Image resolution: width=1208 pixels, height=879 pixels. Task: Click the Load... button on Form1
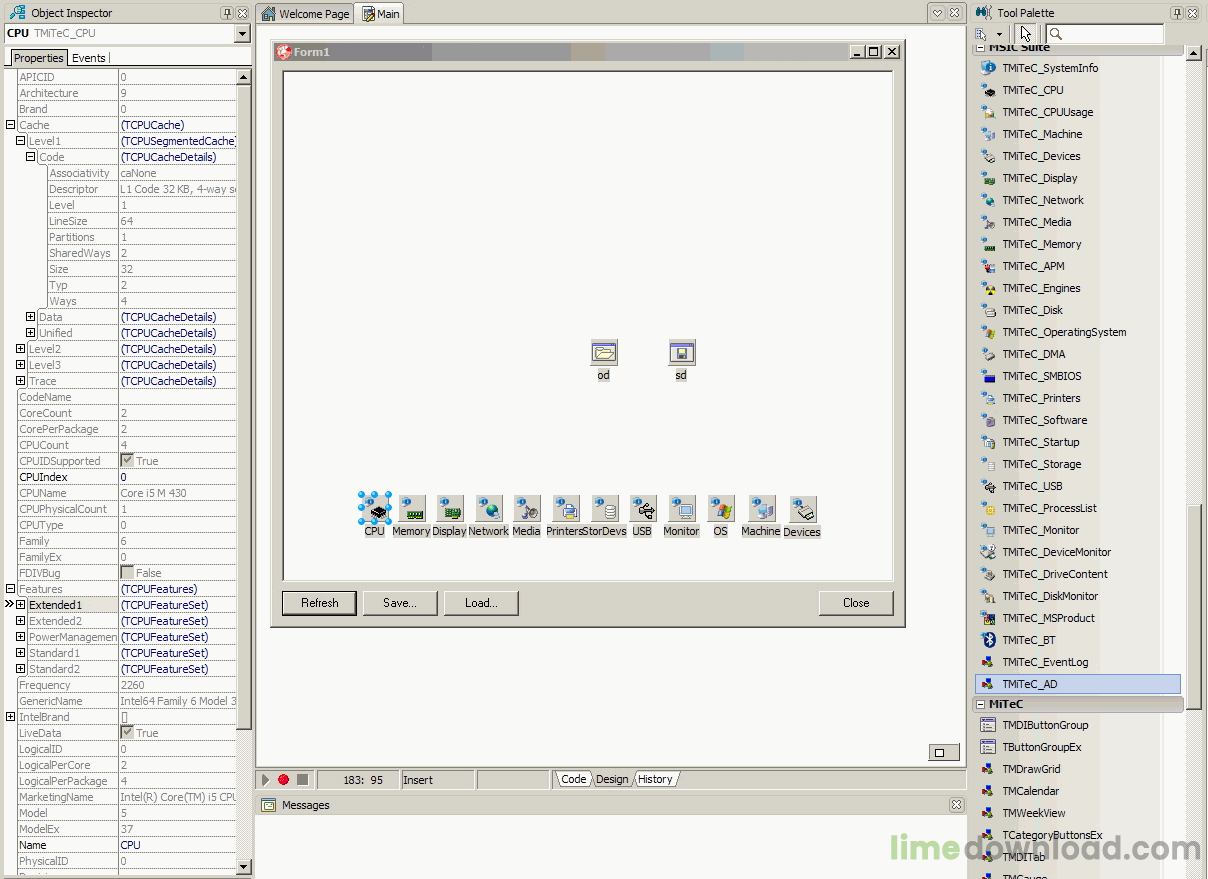(481, 603)
